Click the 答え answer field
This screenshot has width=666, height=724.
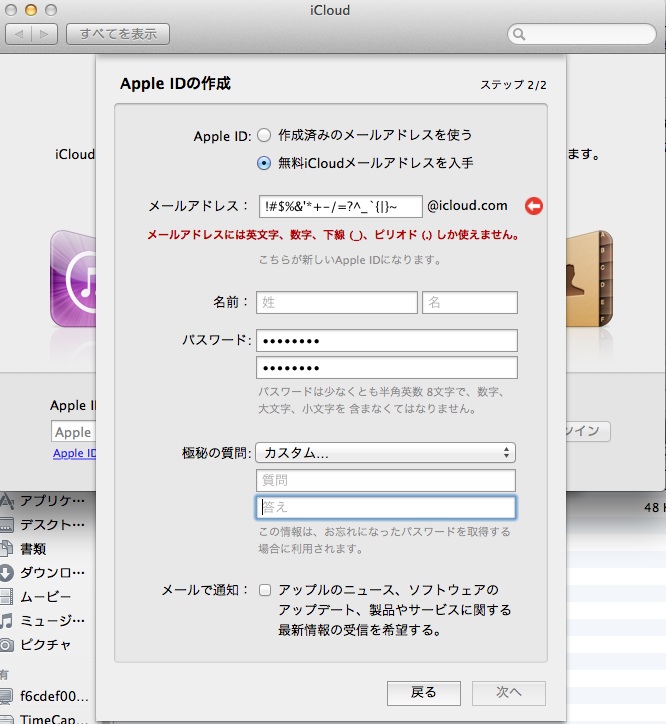(386, 507)
